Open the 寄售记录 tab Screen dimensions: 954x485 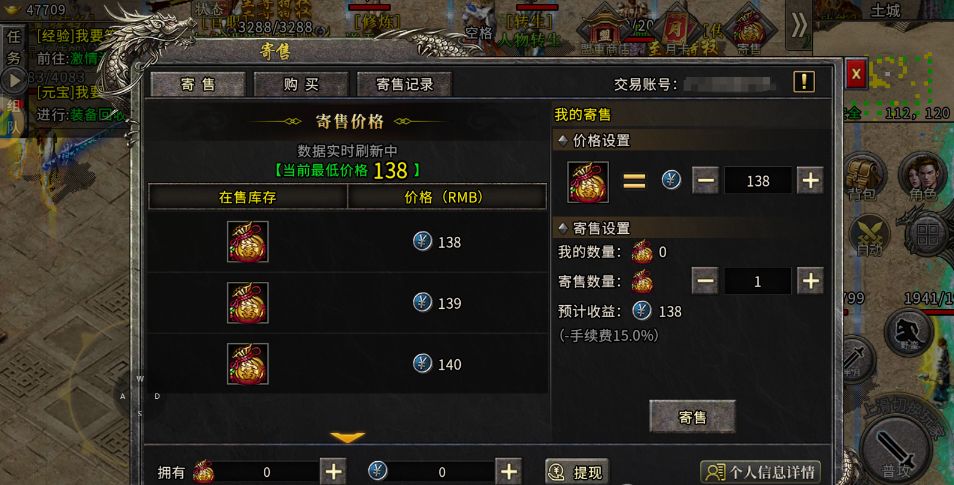pyautogui.click(x=405, y=85)
